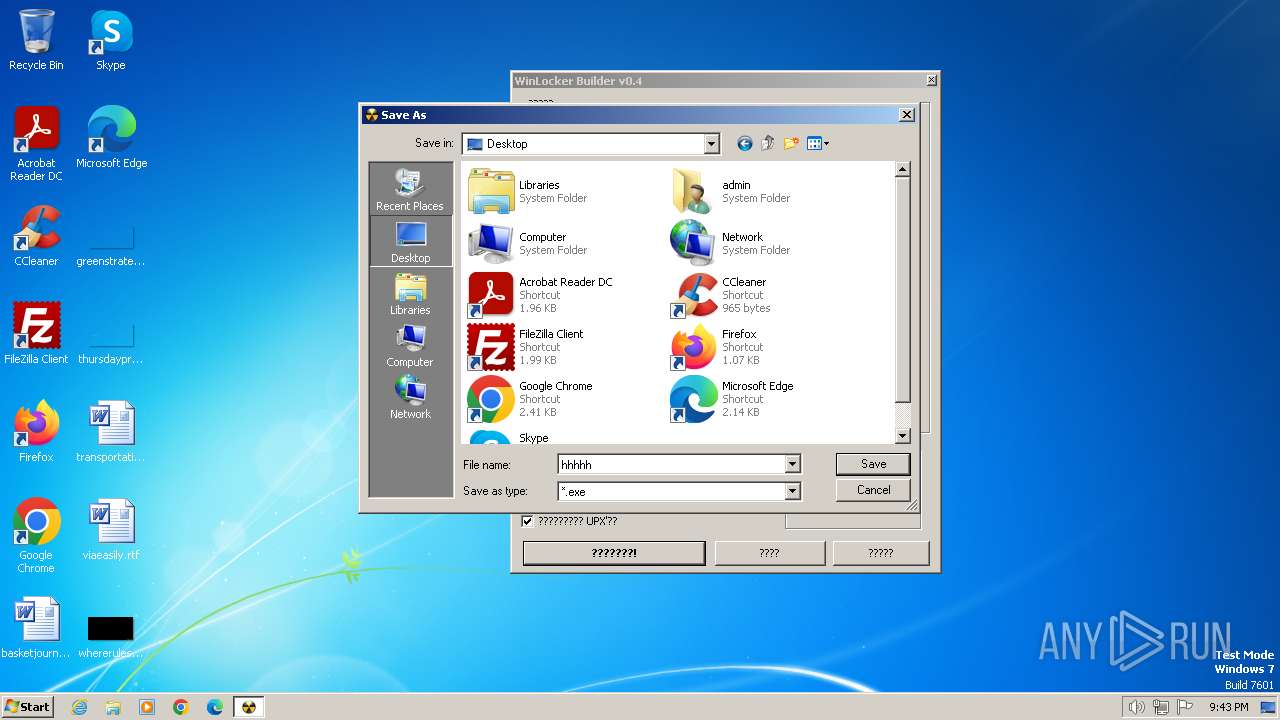
Task: Select Network in the places sidebar
Action: [x=410, y=398]
